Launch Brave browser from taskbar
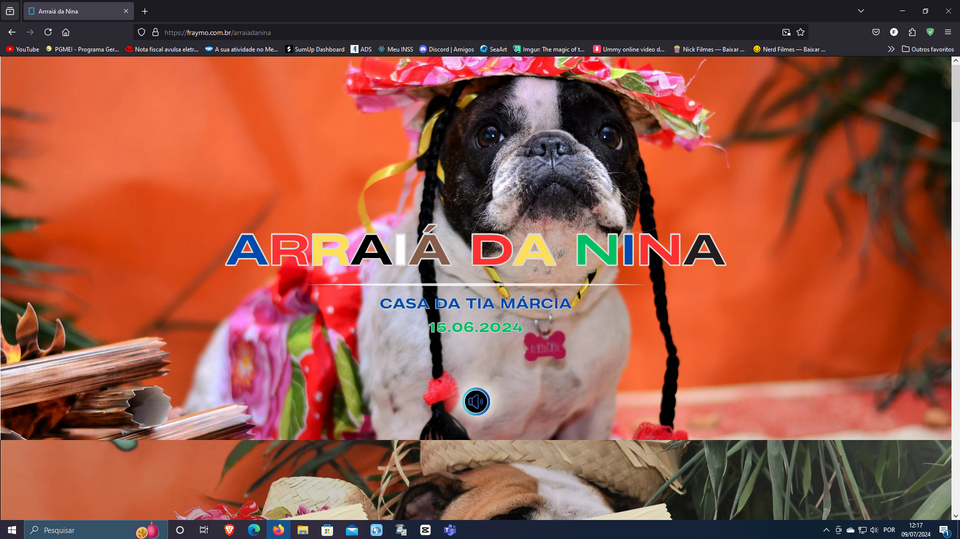 click(229, 530)
